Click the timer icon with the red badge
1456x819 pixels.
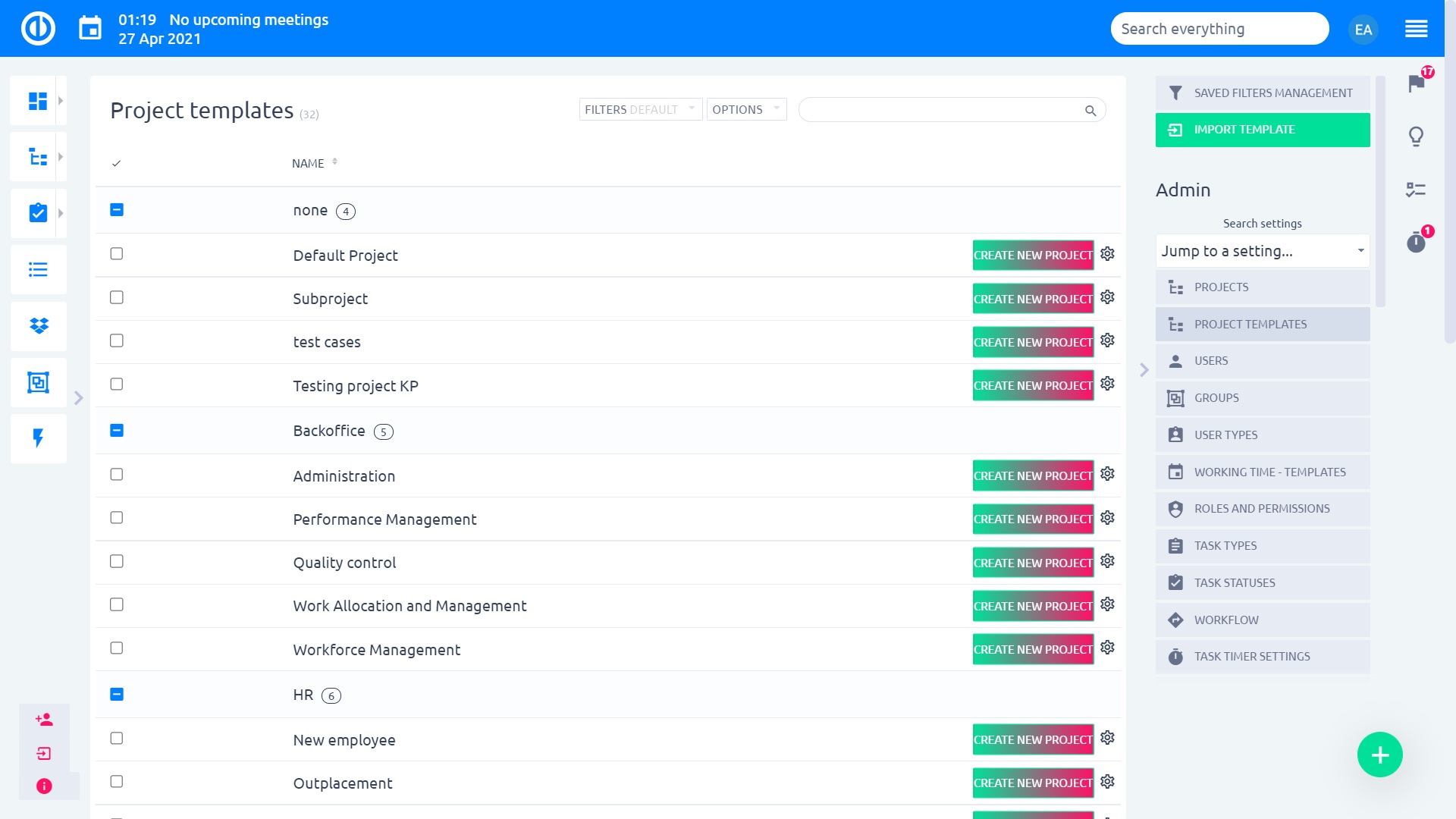(1416, 243)
